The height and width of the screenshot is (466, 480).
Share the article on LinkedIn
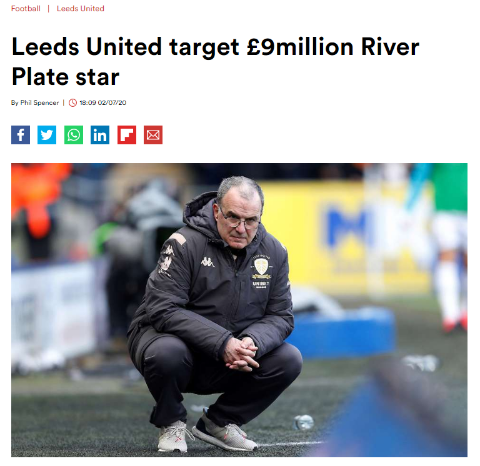[100, 135]
